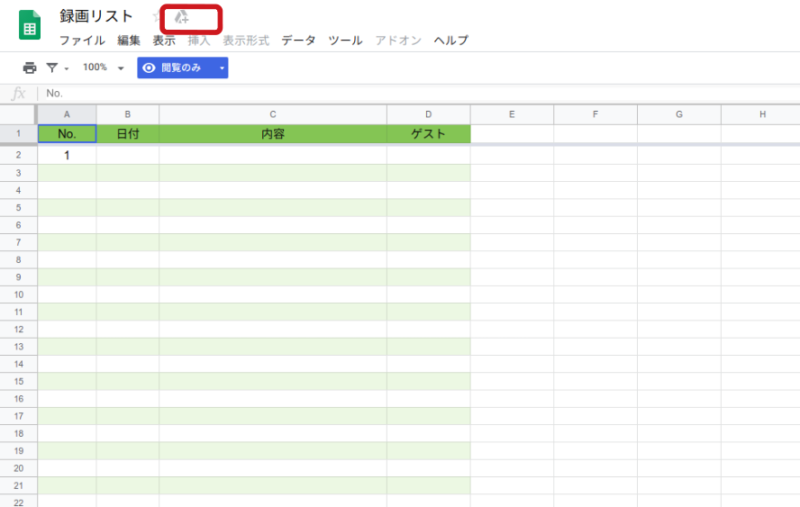Select row 2 header
This screenshot has width=800, height=507.
pos(18,155)
